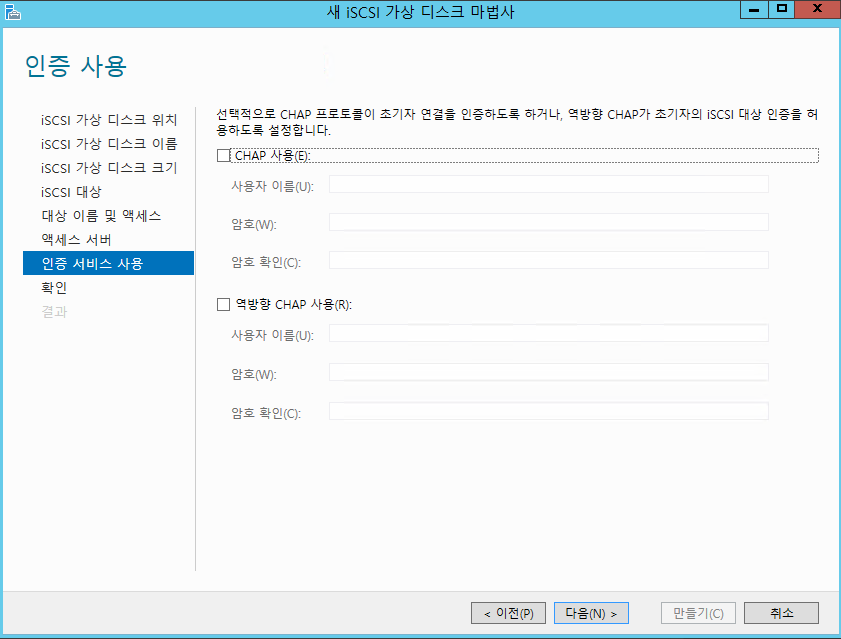Click the 역방향 CHAP 사용자 이름 field
This screenshot has width=841, height=639.
[x=548, y=333]
